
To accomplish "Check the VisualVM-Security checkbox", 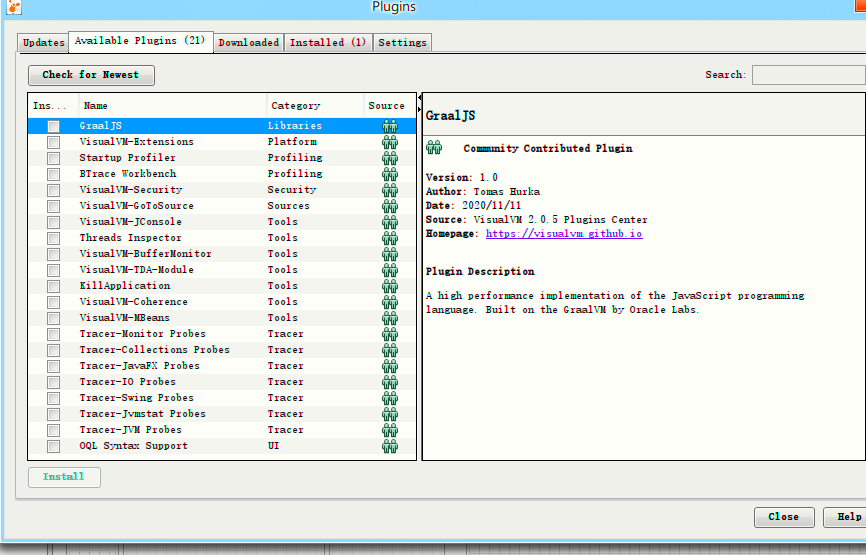I will click(54, 191).
